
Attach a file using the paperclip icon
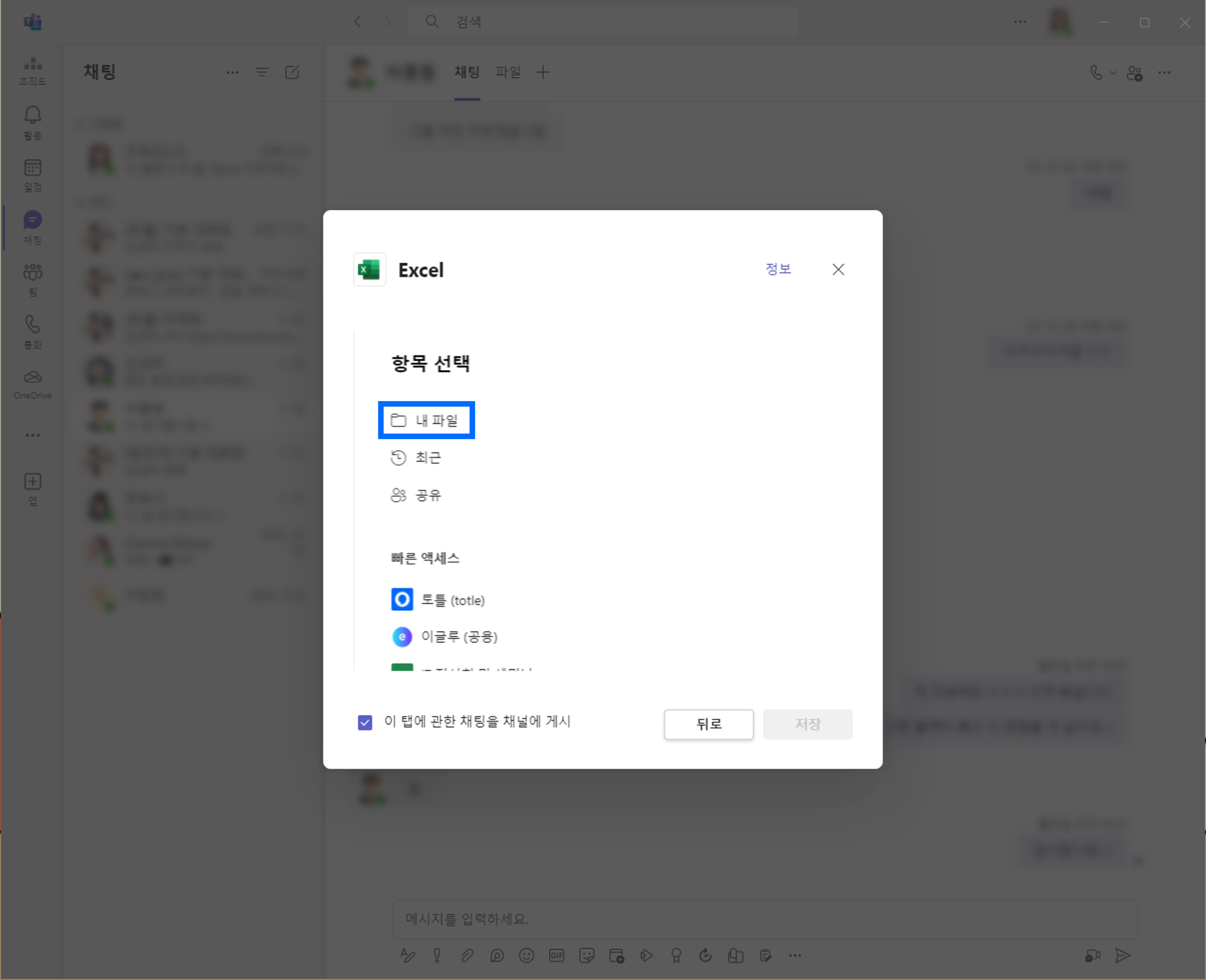[x=468, y=955]
